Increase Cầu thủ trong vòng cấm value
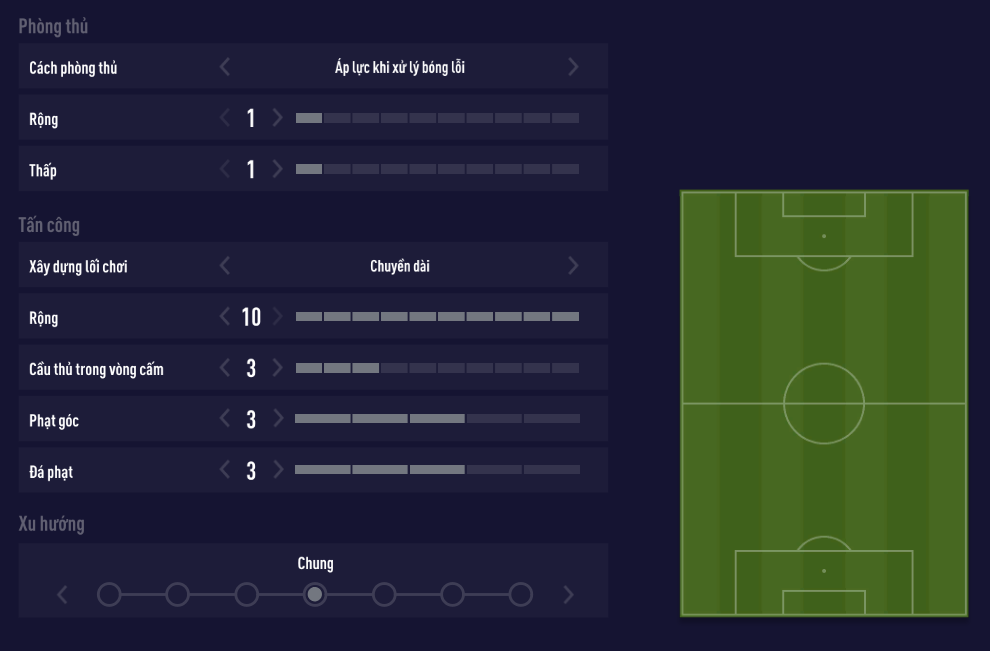This screenshot has width=990, height=651. (x=278, y=369)
